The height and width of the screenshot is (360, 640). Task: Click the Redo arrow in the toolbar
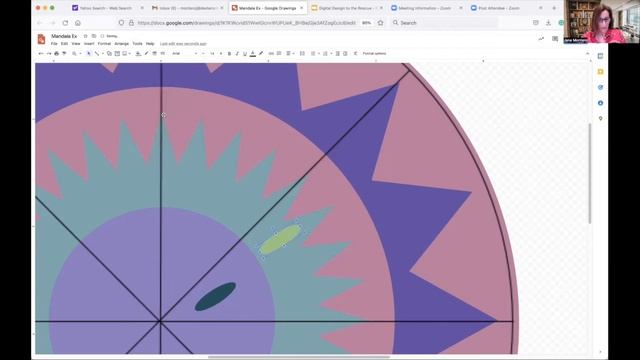point(49,53)
